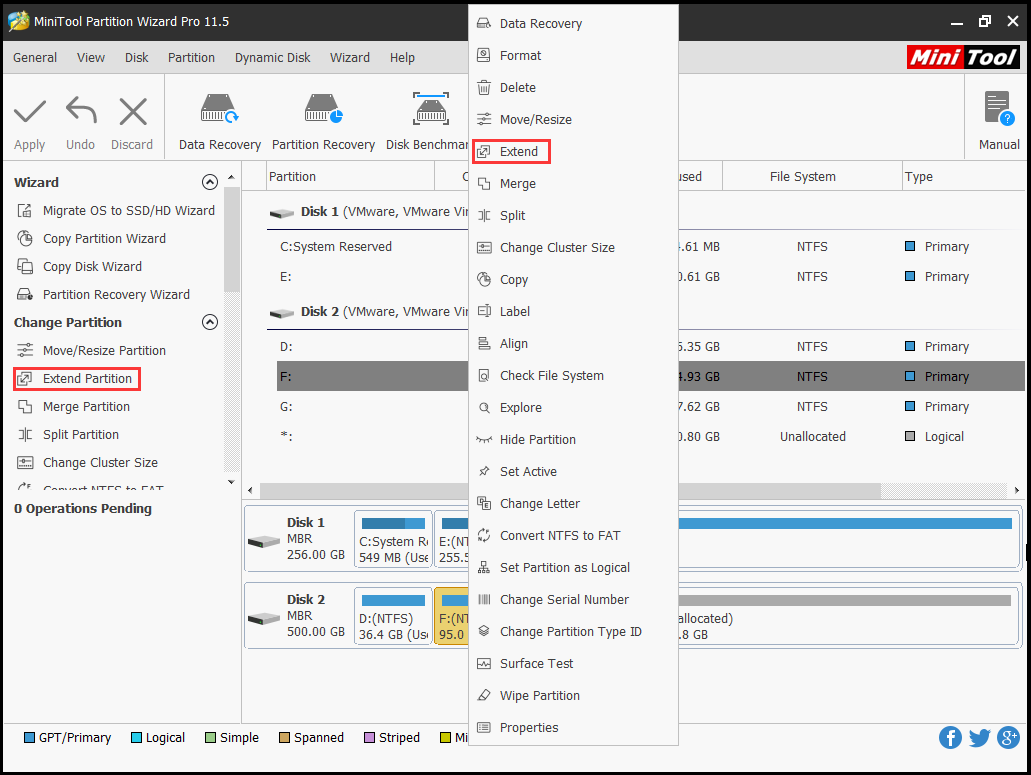Open the Disk Benchmark tool
This screenshot has height=775, width=1031.
(427, 122)
